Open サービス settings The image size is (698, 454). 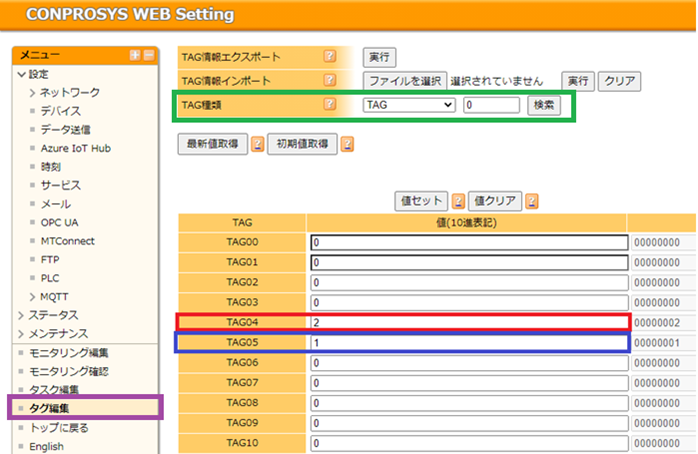pos(61,185)
